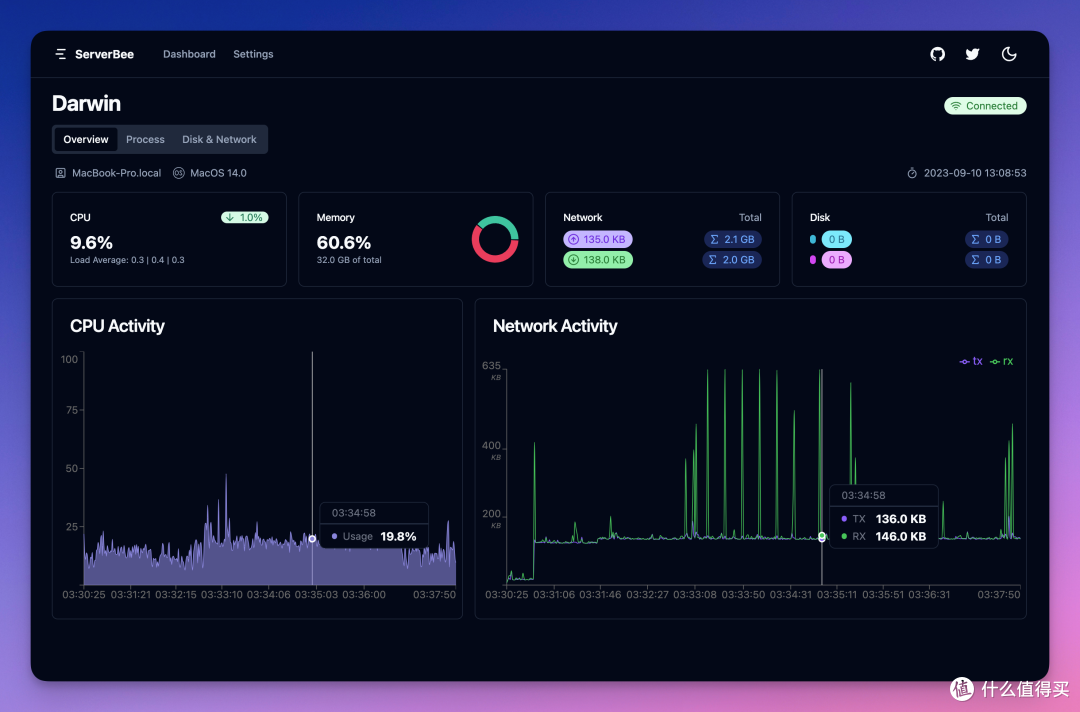Click the sigma icon on the 2.1 GB total
The width and height of the screenshot is (1080, 712).
click(712, 239)
